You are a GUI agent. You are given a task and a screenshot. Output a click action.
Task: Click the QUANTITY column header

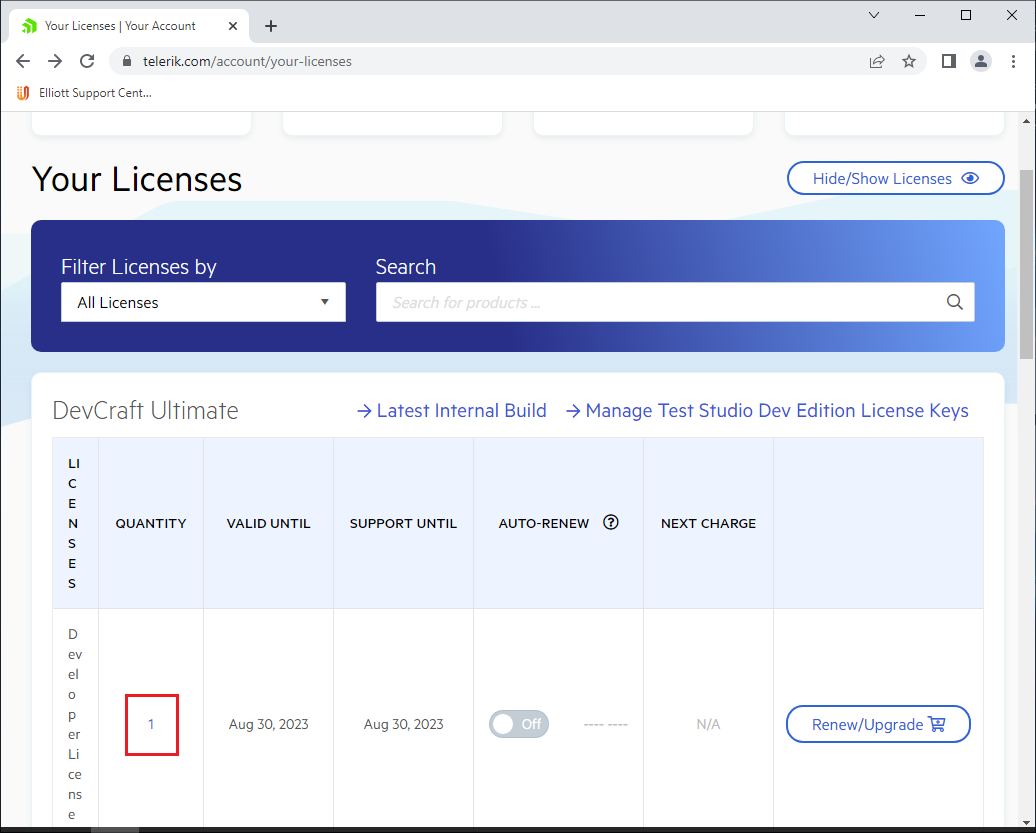(x=151, y=524)
